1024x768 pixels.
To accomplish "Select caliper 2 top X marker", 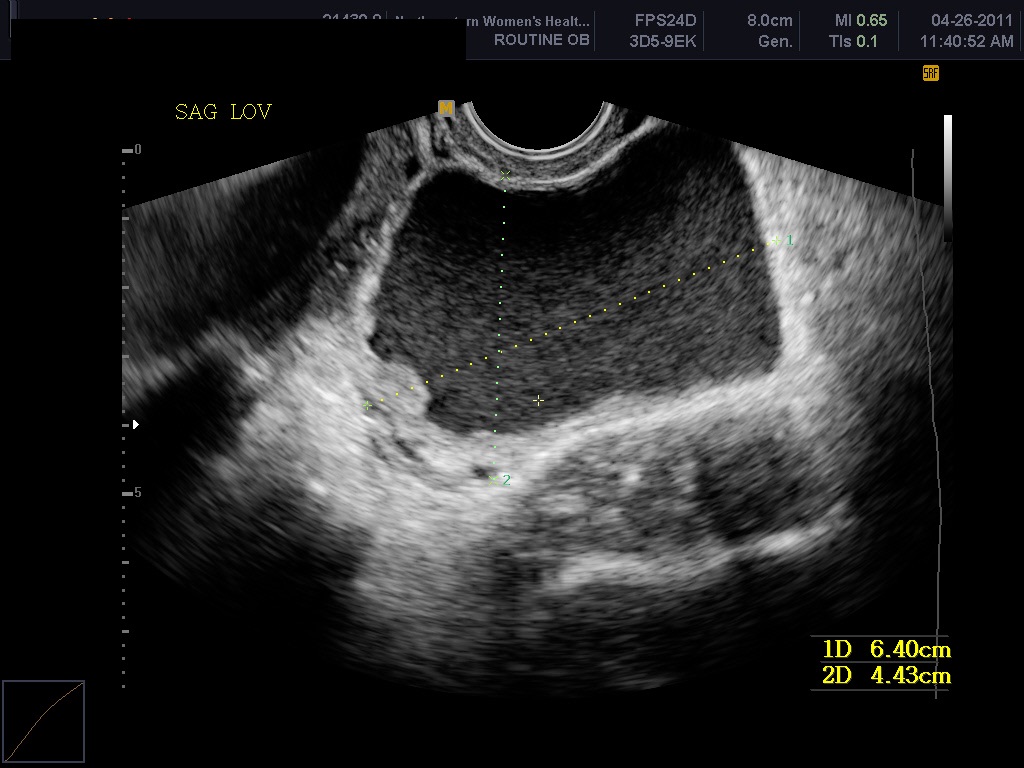I will coord(505,175).
